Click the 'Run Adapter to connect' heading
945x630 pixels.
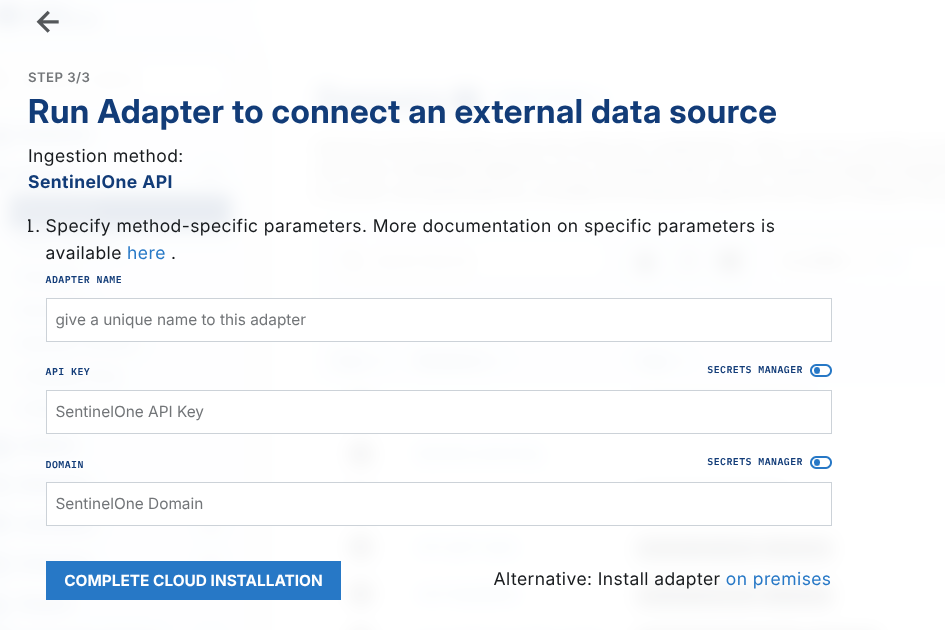tap(402, 111)
